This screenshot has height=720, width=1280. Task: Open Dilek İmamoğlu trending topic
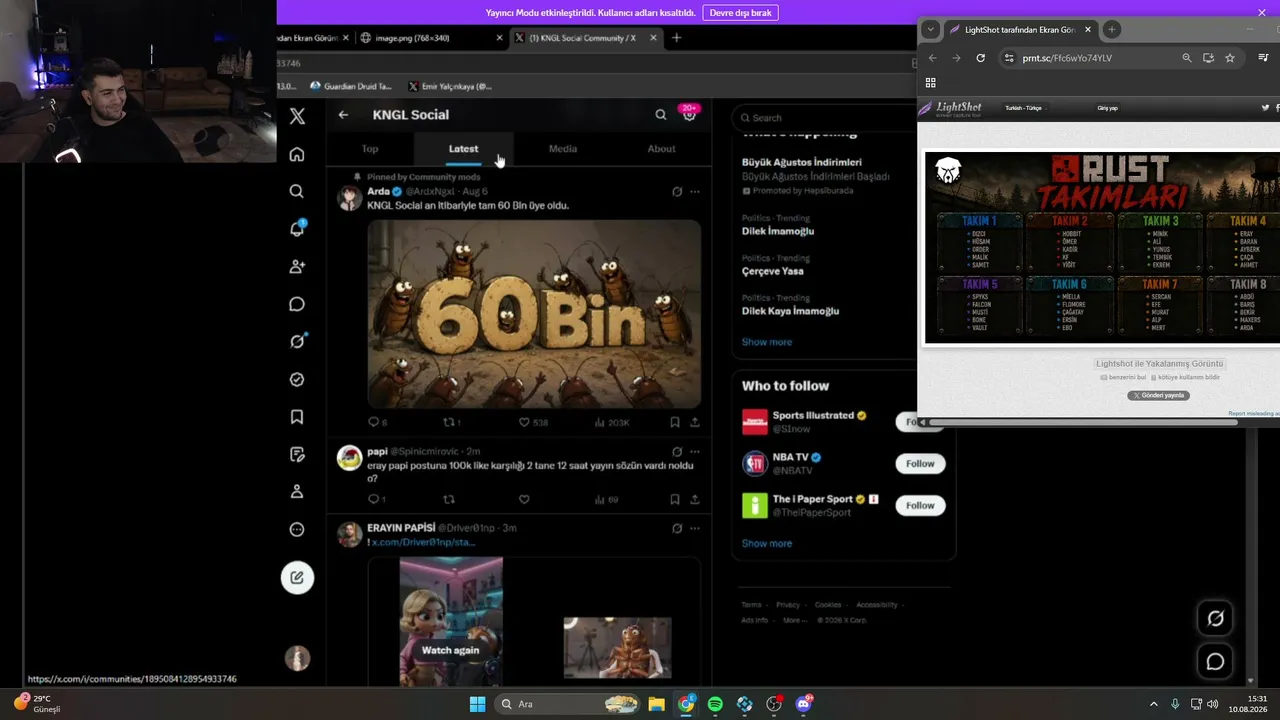point(778,231)
